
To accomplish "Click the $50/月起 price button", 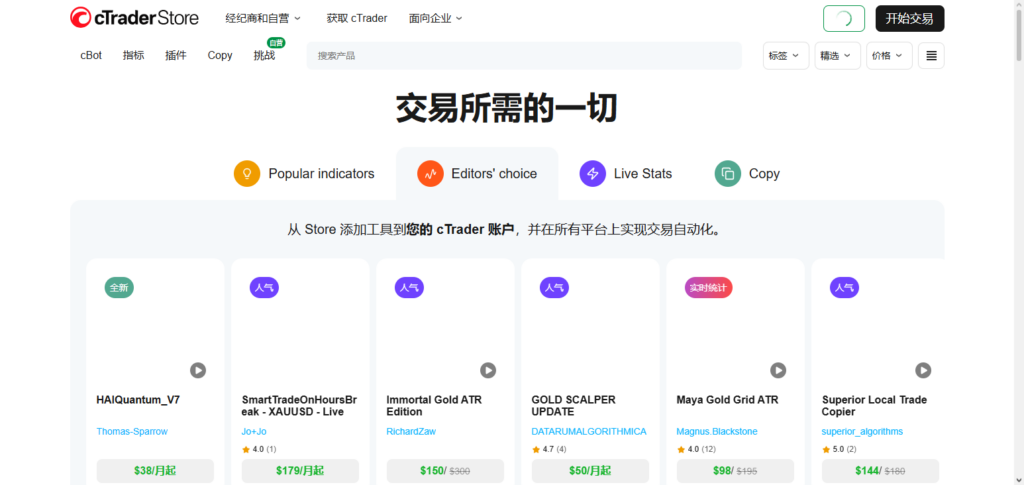I will pos(590,471).
